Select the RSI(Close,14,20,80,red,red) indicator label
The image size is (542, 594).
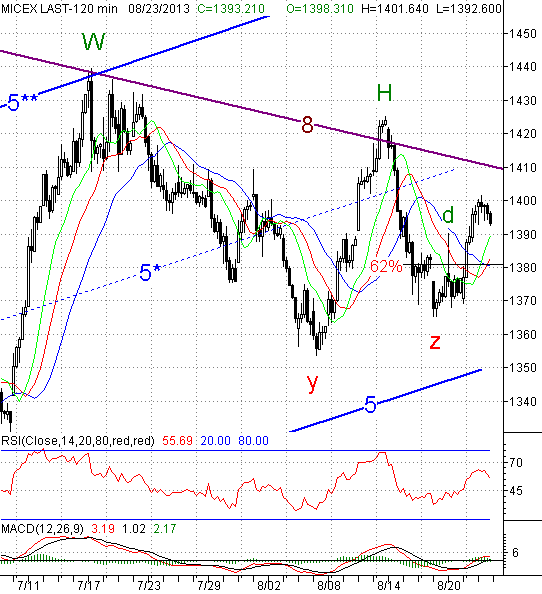[x=78, y=441]
